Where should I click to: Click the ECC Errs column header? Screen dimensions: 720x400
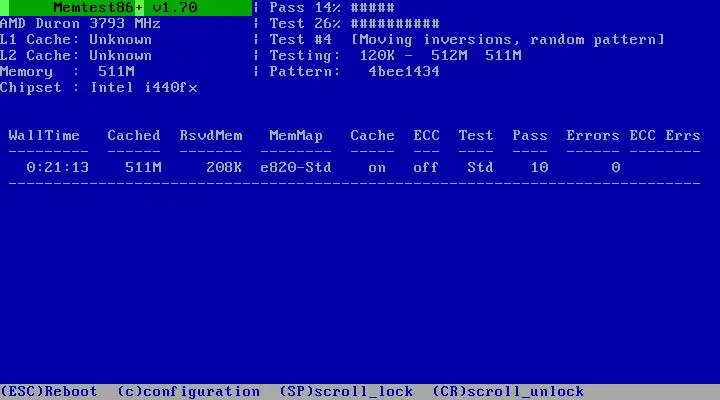coord(665,135)
